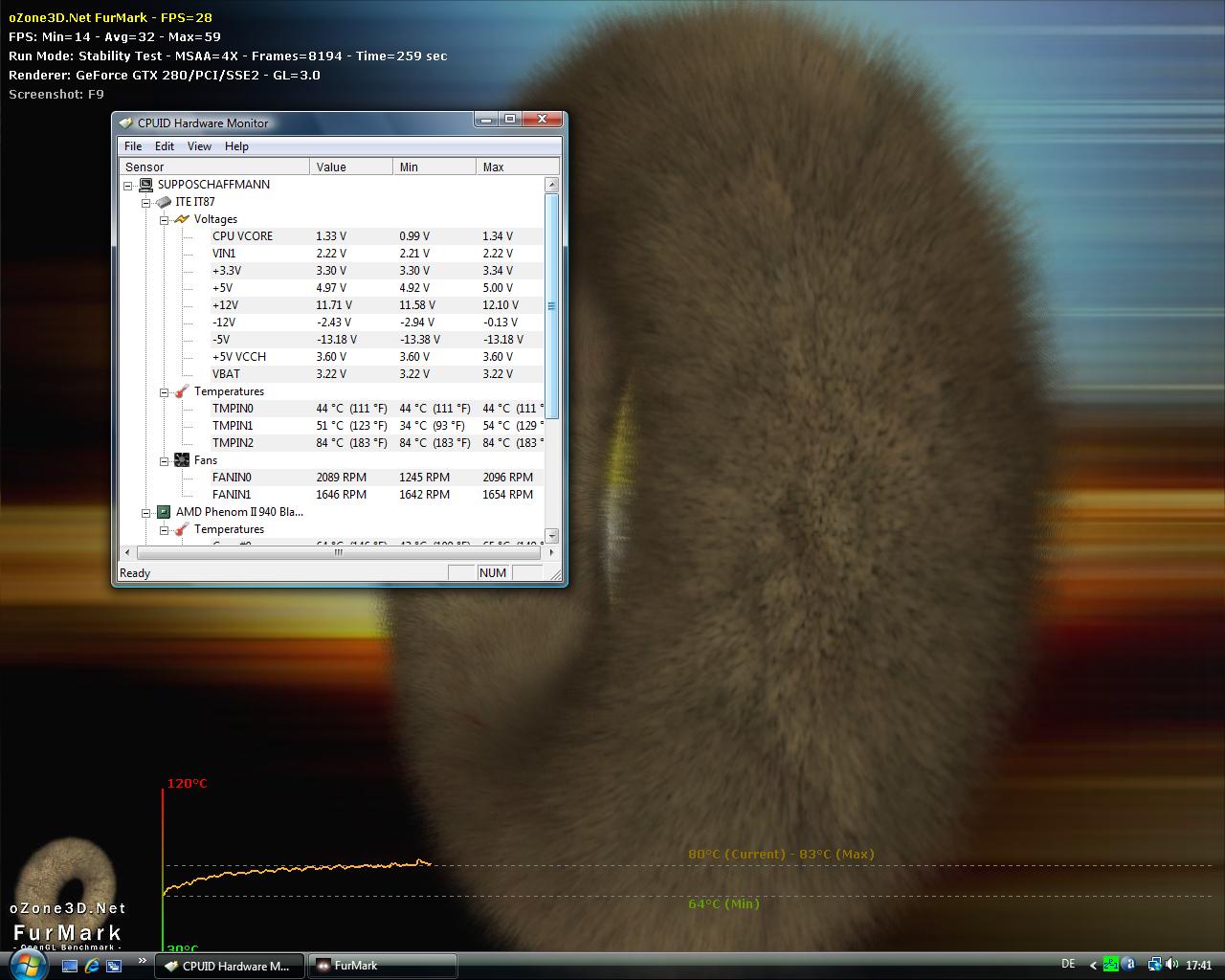Click the vertical scrollbar up arrow

(x=551, y=185)
